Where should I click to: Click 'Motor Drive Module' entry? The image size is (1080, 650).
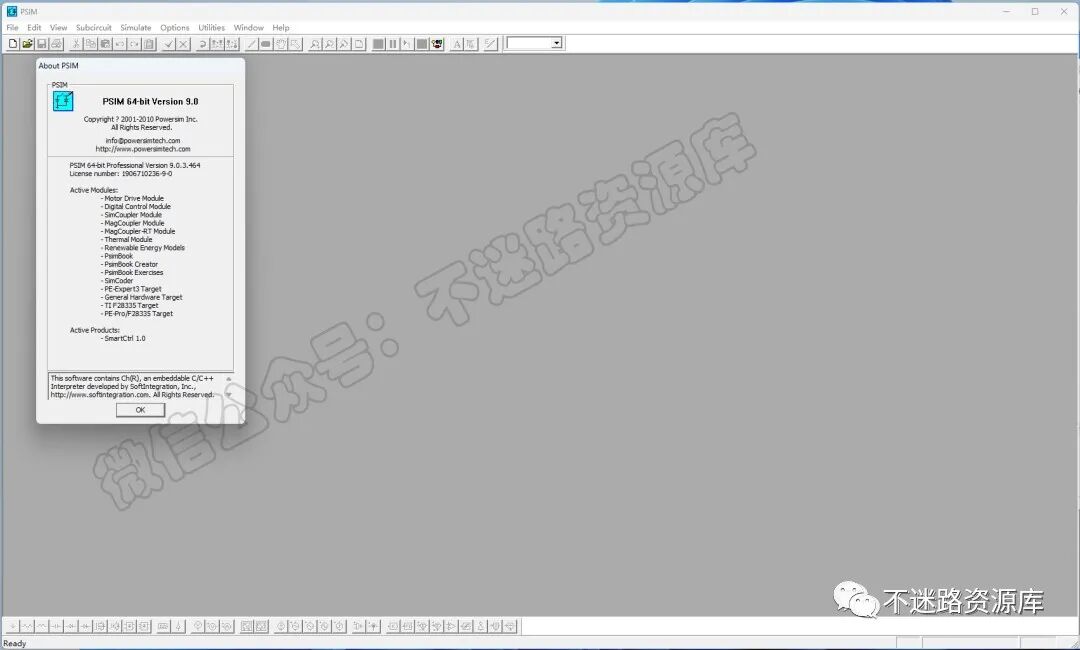pos(134,198)
